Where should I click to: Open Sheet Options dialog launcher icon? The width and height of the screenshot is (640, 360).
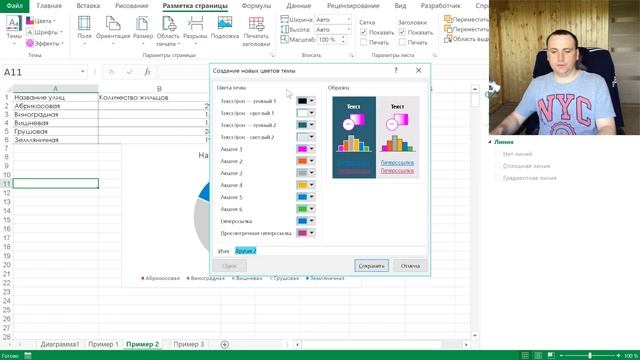click(435, 55)
